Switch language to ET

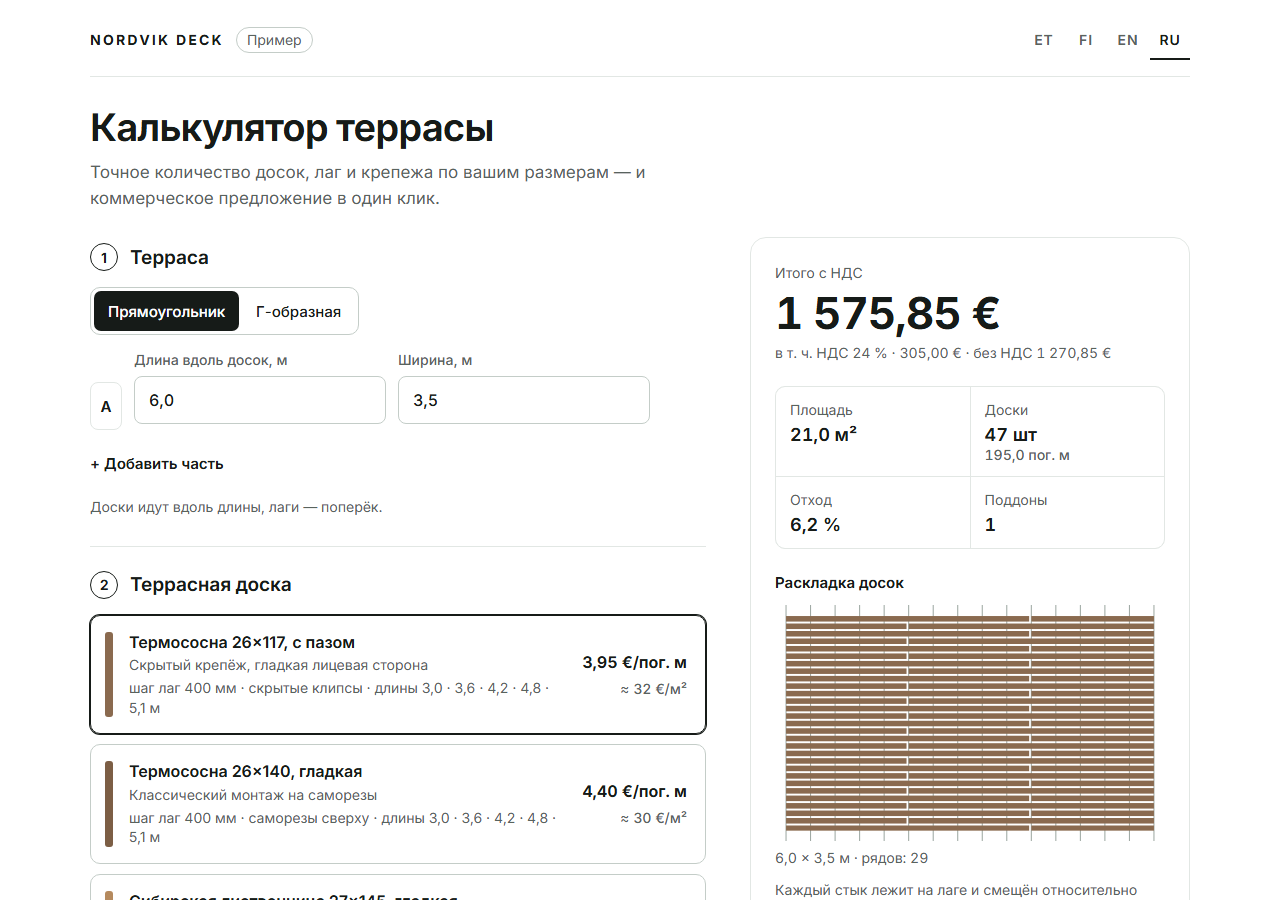(x=1043, y=41)
